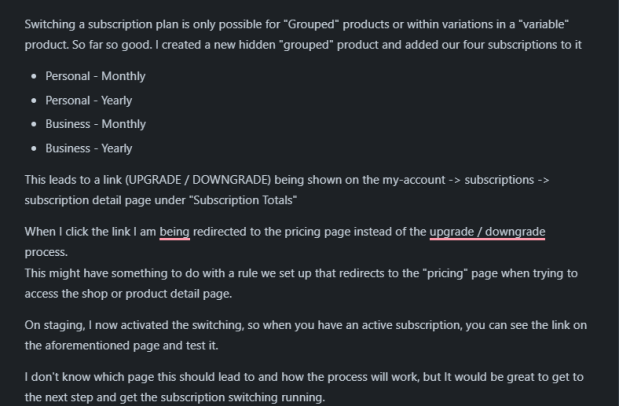The width and height of the screenshot is (619, 406).
Task: Click the 'Business - Yearly' list item
Action: tap(89, 148)
